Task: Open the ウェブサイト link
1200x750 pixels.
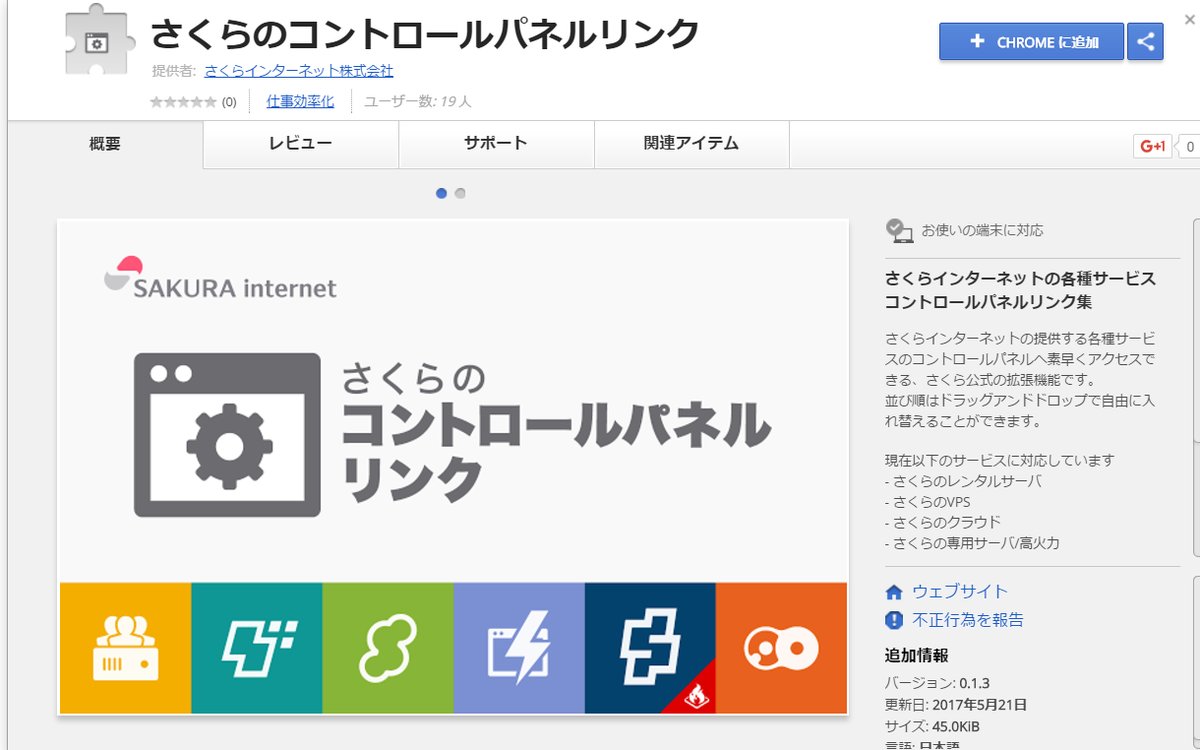Action: pyautogui.click(x=960, y=591)
